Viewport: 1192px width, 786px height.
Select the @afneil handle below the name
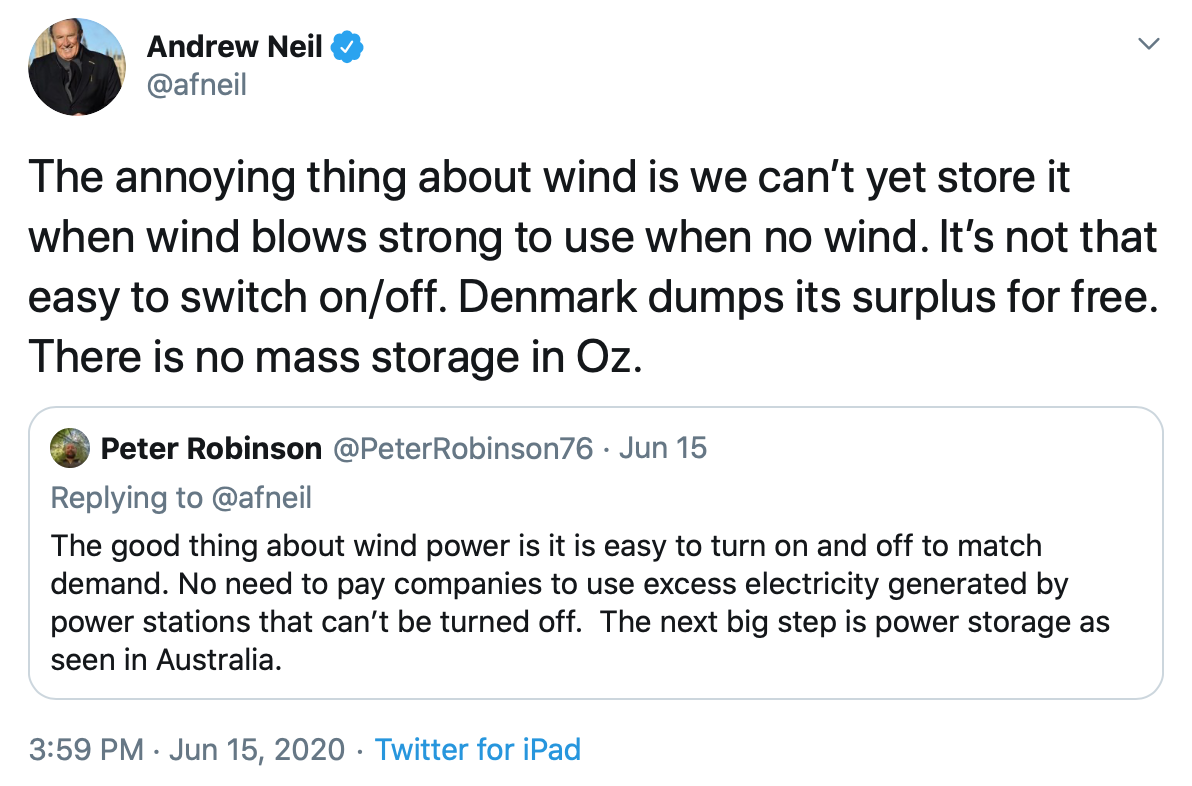(196, 85)
